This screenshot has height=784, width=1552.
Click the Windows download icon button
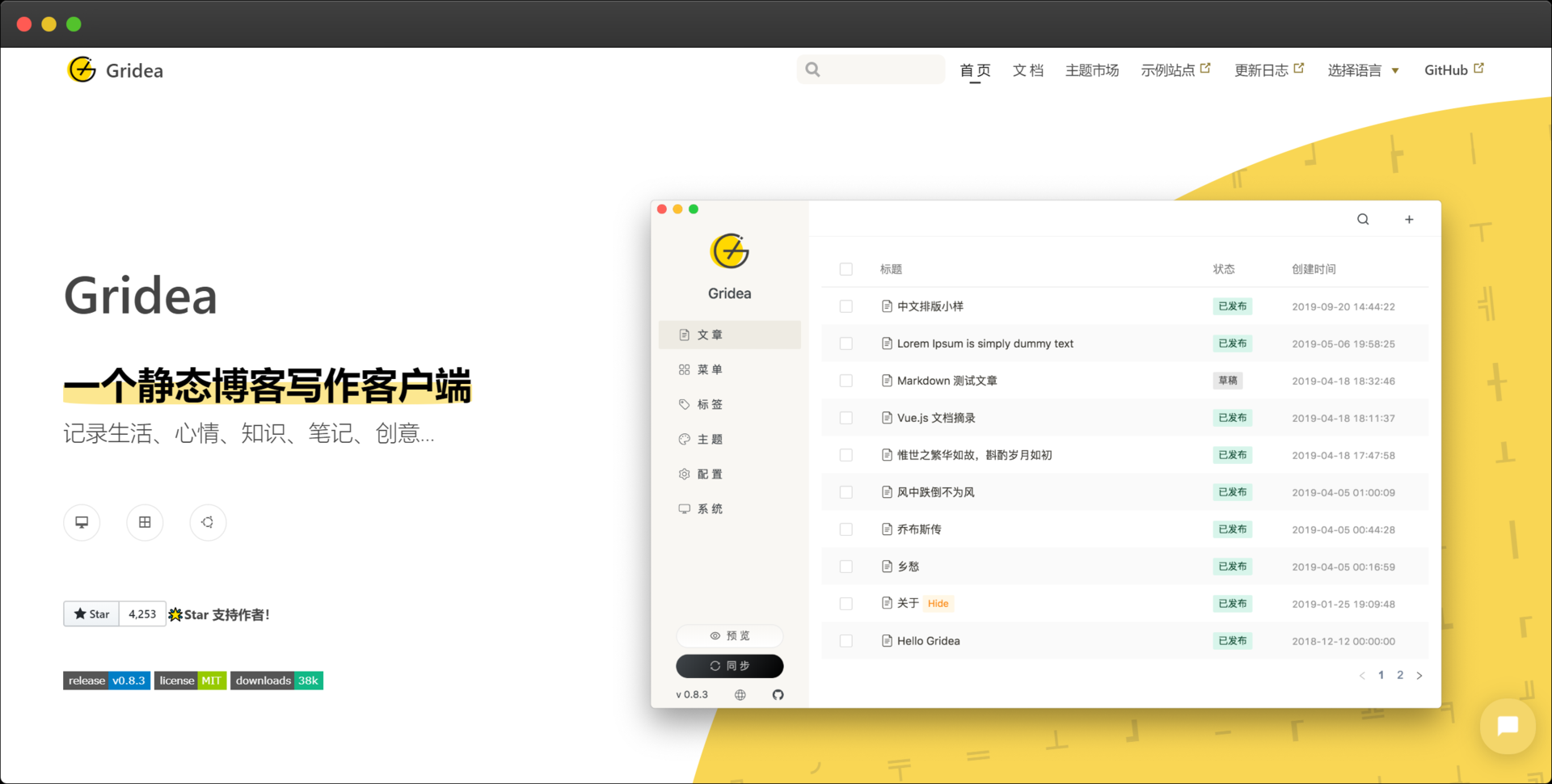click(x=145, y=522)
